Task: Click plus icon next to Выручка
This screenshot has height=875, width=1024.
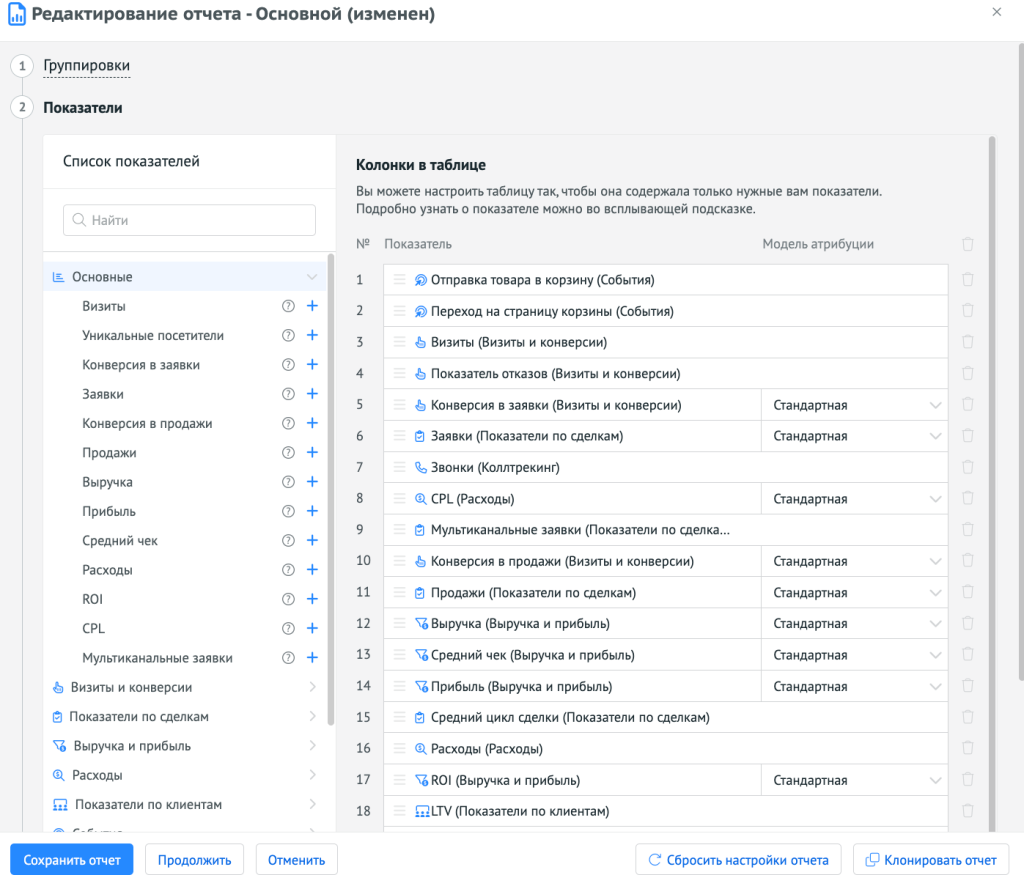Action: pos(312,482)
